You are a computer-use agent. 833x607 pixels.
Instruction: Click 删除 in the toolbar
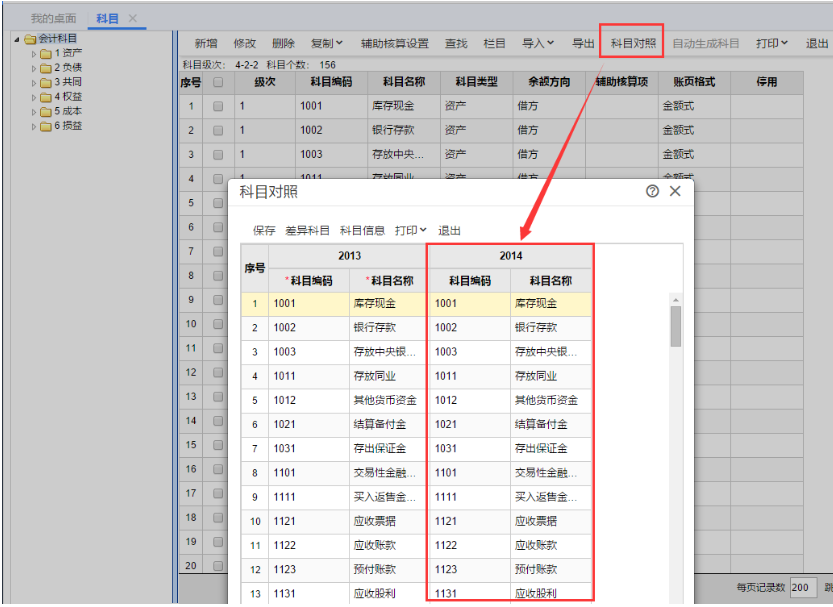pos(283,43)
